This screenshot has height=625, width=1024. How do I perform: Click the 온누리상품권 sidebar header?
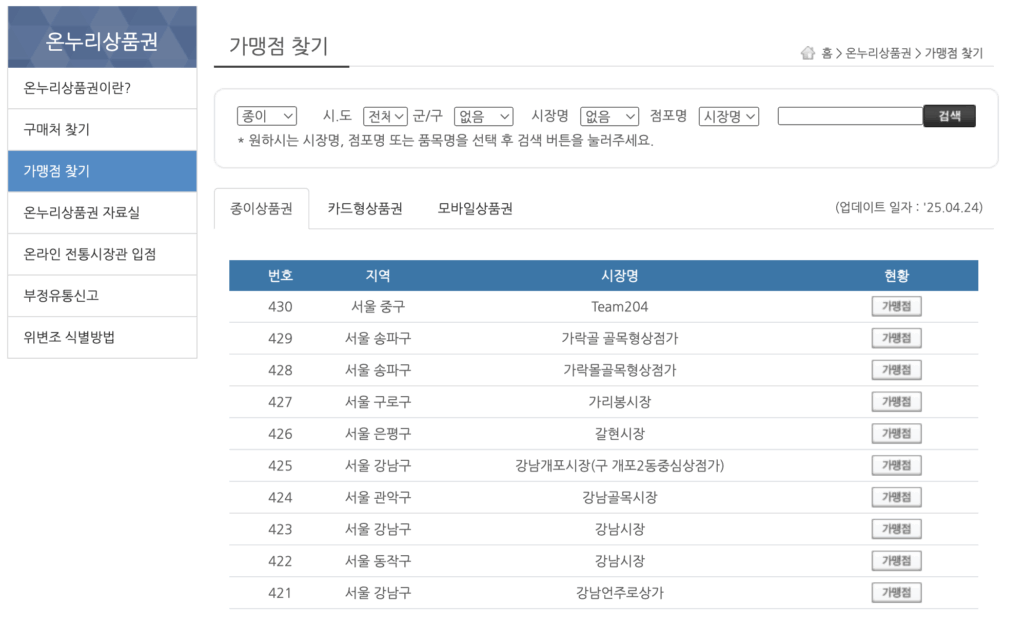(x=102, y=37)
